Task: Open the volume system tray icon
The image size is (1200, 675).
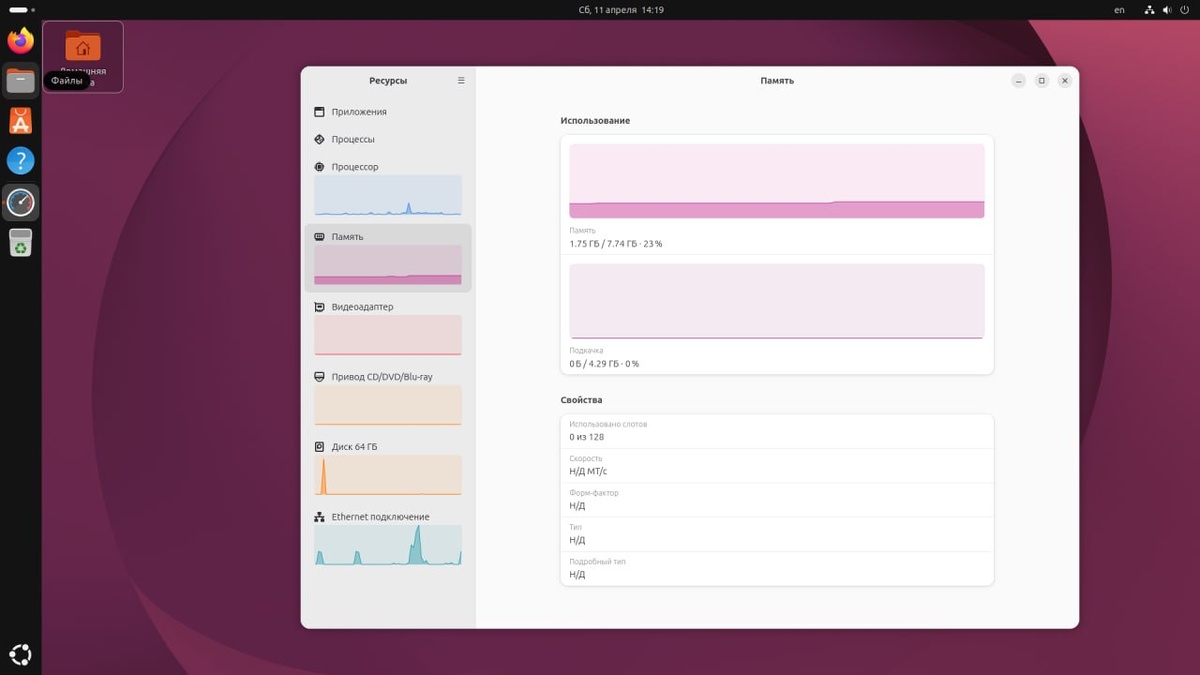Action: tap(1166, 10)
